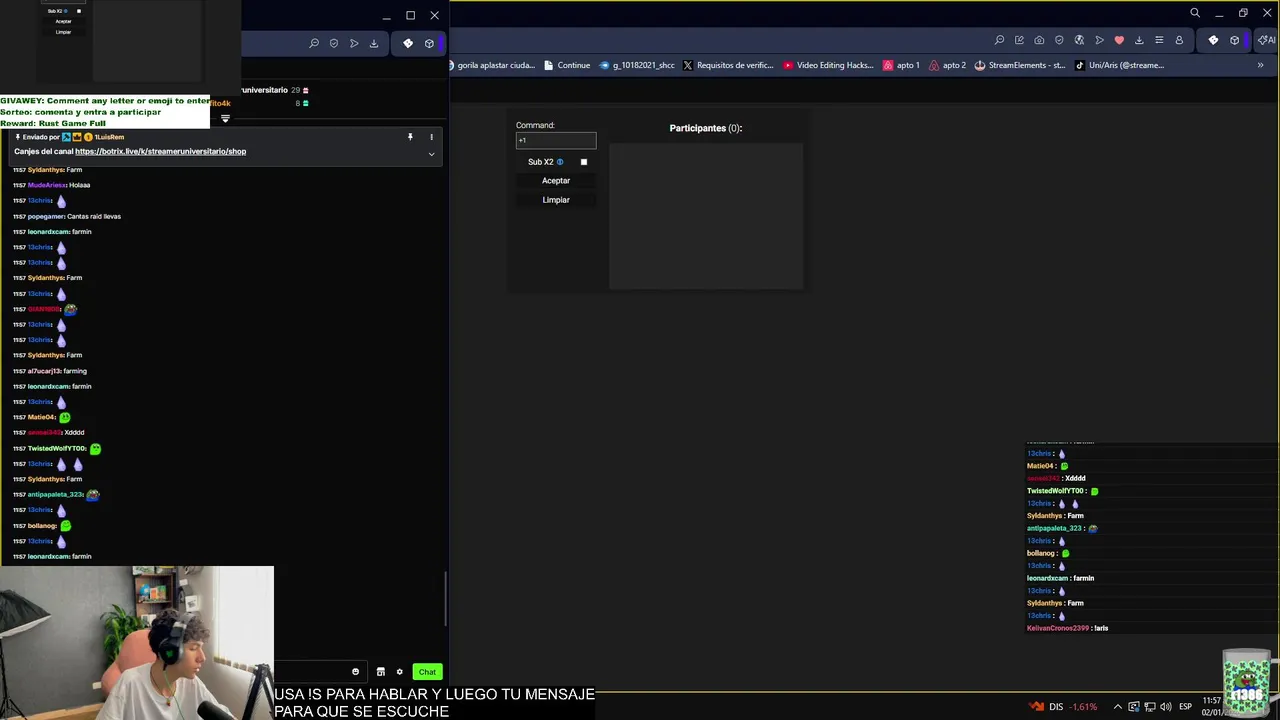Click the tag-shaped extension icon in the right browser

point(1213,40)
